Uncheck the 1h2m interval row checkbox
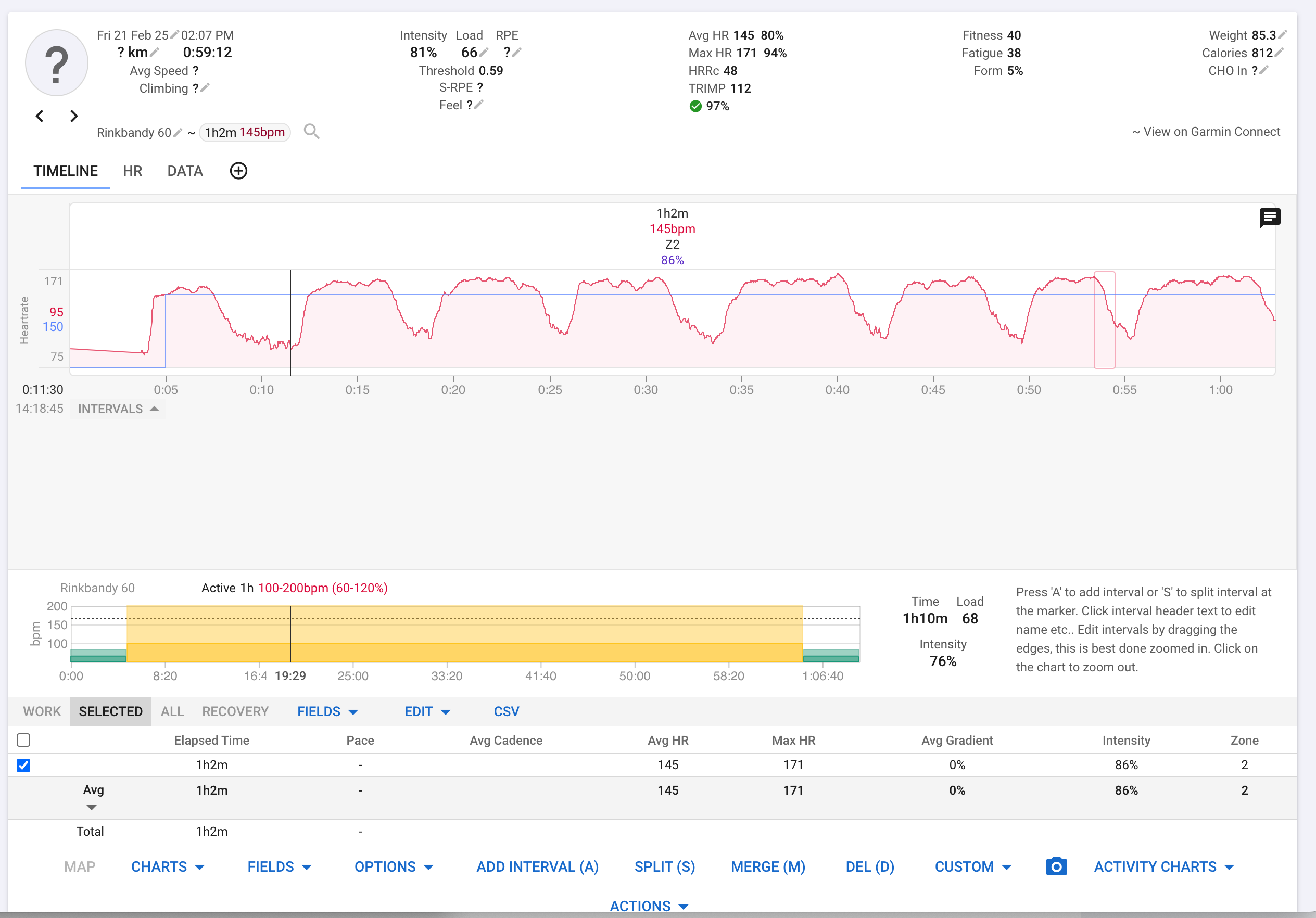 click(x=23, y=765)
